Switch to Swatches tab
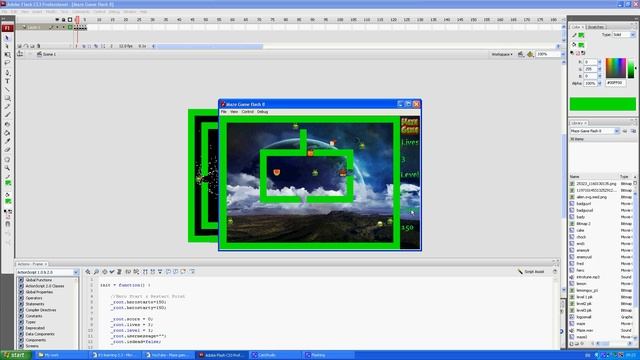This screenshot has height=360, width=640. pos(596,27)
